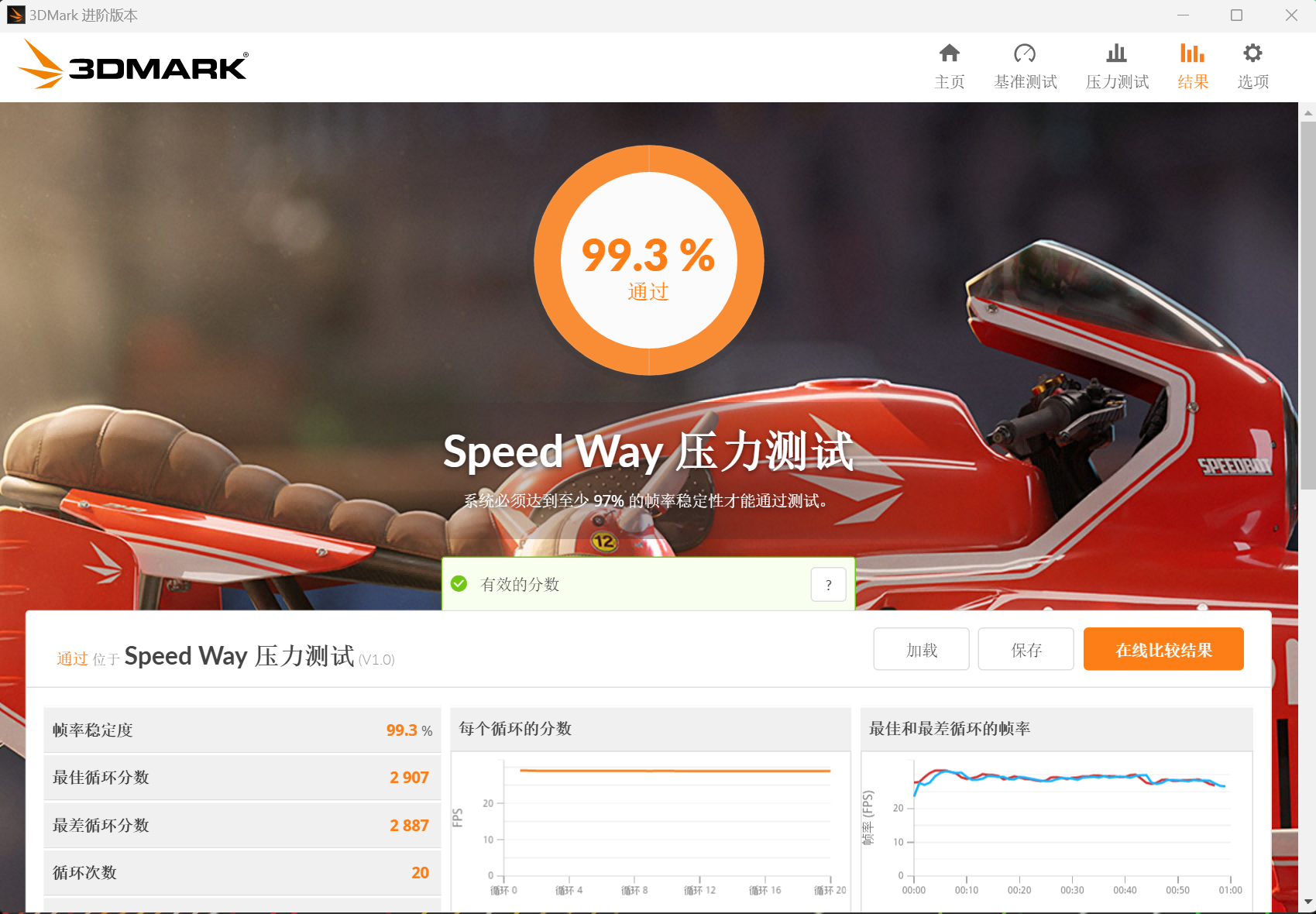Viewport: 1316px width, 914px height.
Task: Open the 主页 home tab
Action: click(x=949, y=67)
